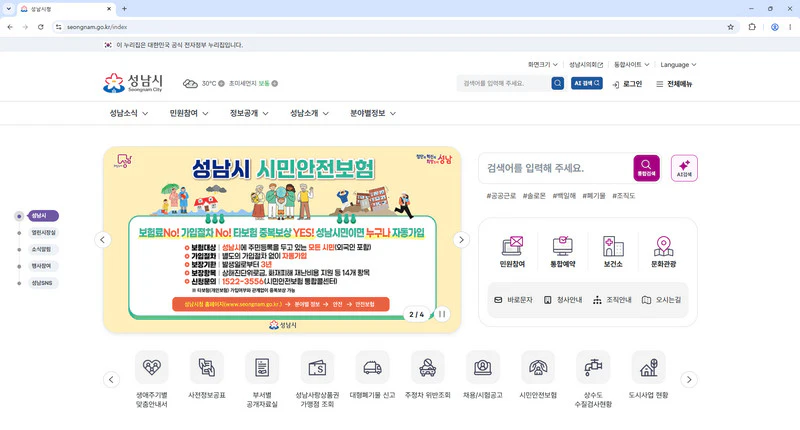Reload the browser page
This screenshot has height=430, width=800.
(40, 27)
